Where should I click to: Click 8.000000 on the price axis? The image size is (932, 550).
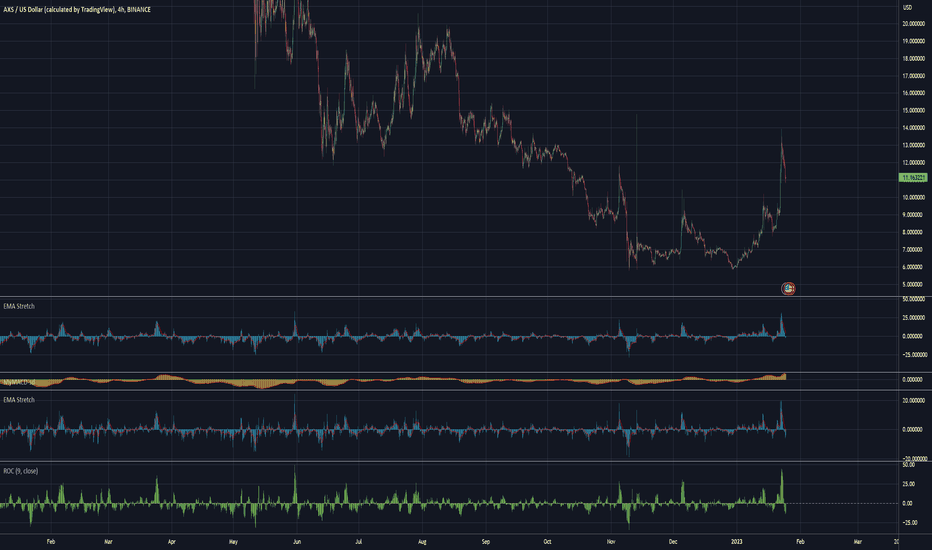point(914,232)
